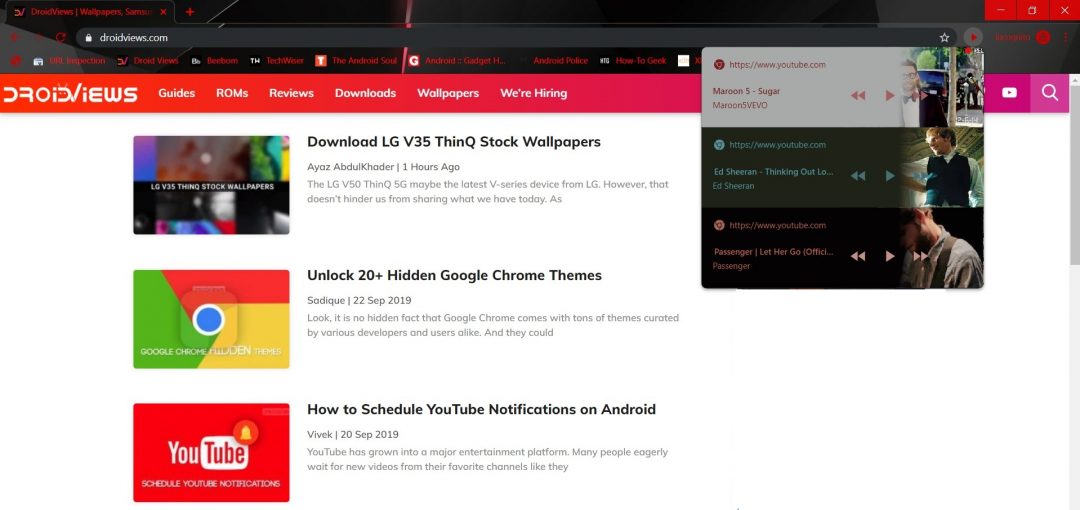
Task: Click Ayaz AbdulKhader author byline
Action: pos(351,167)
